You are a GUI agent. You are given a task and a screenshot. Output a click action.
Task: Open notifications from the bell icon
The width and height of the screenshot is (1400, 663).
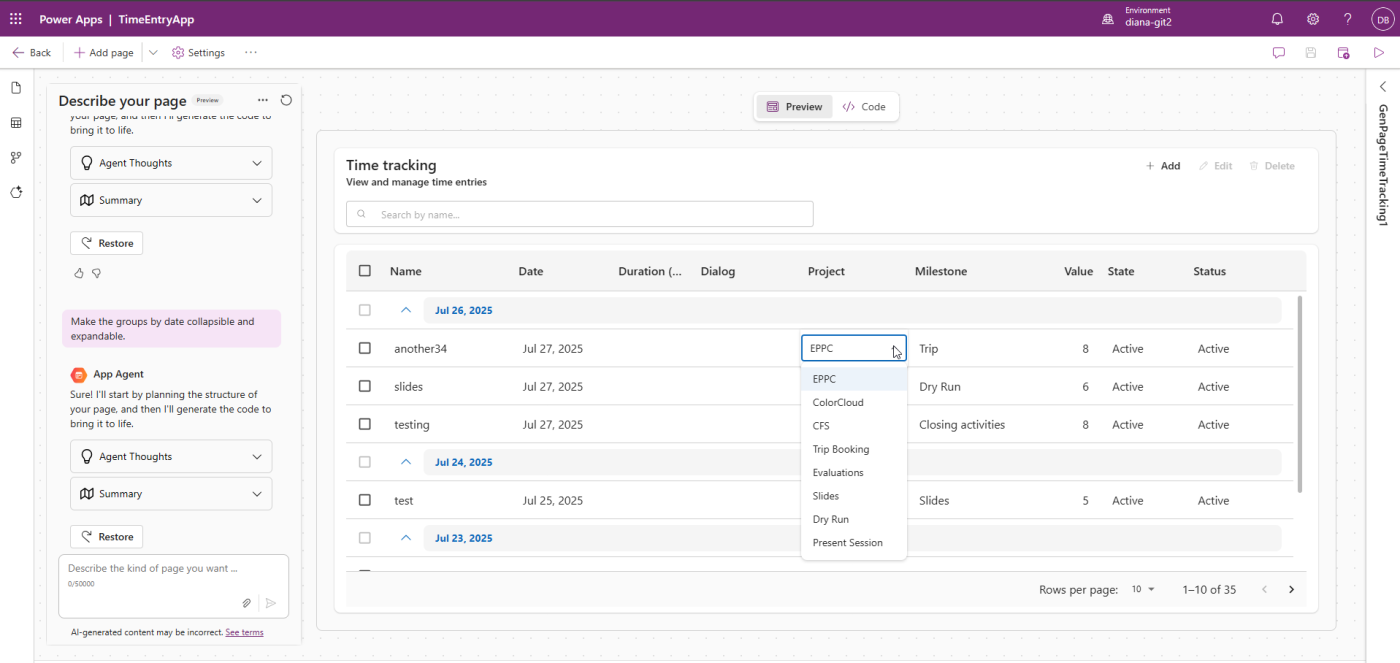1277,19
